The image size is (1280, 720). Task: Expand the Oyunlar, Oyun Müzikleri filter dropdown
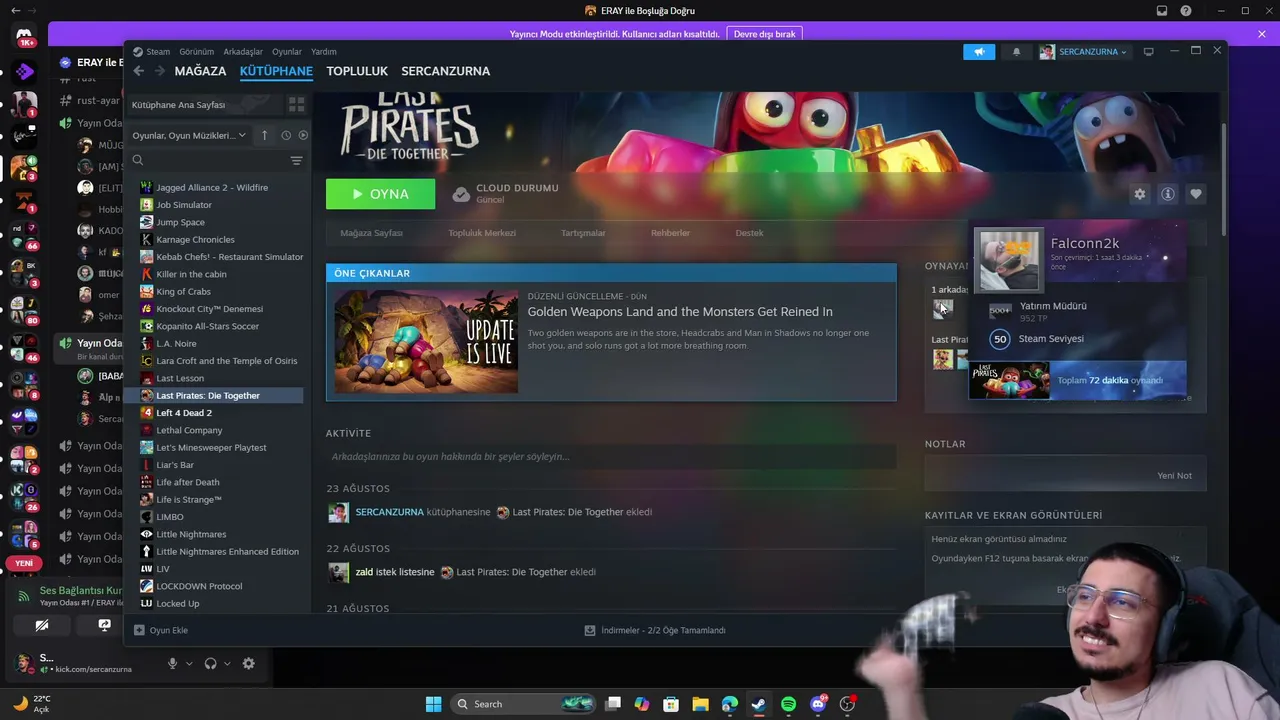coord(189,136)
